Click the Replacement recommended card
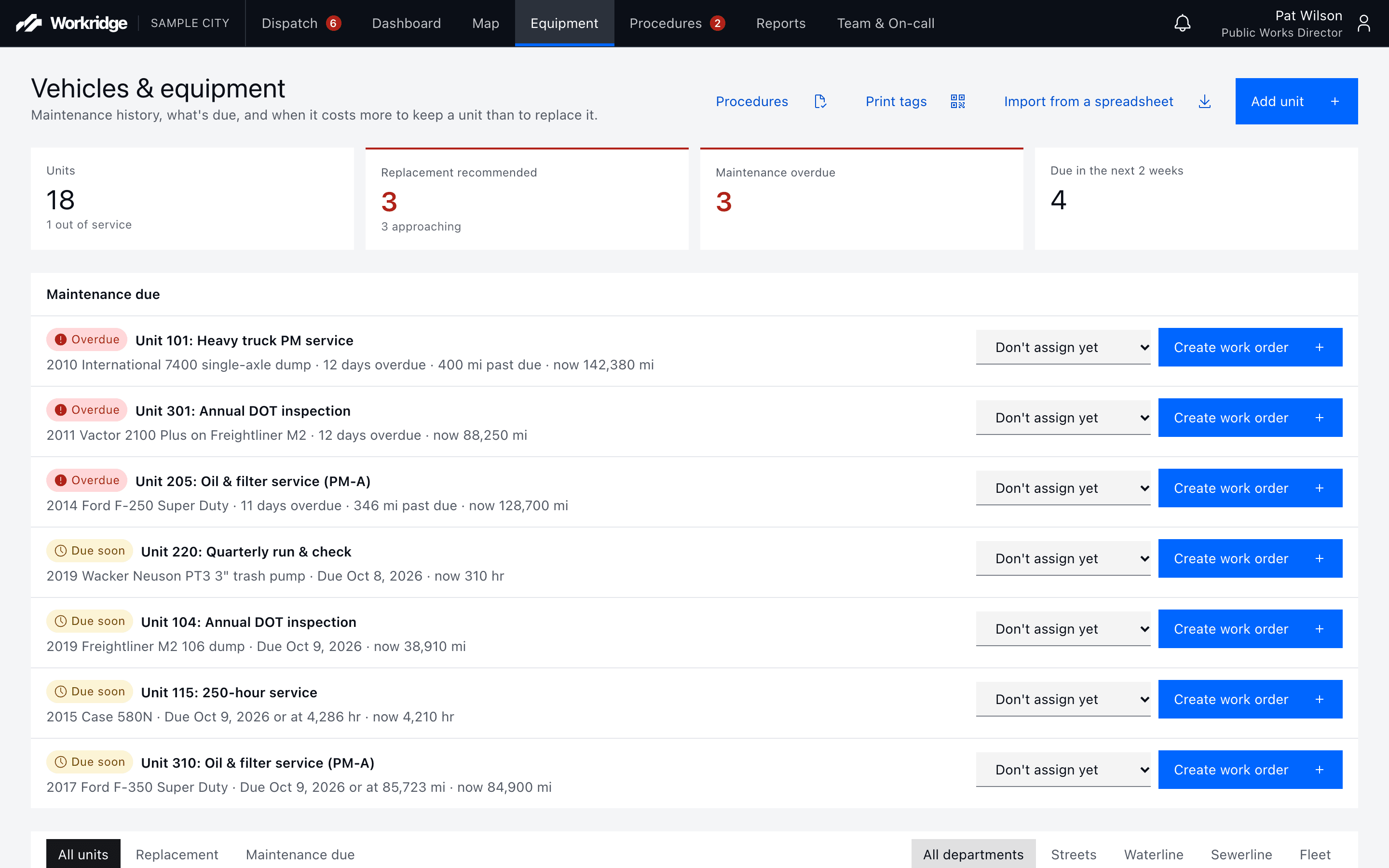The width and height of the screenshot is (1389, 868). 527,199
